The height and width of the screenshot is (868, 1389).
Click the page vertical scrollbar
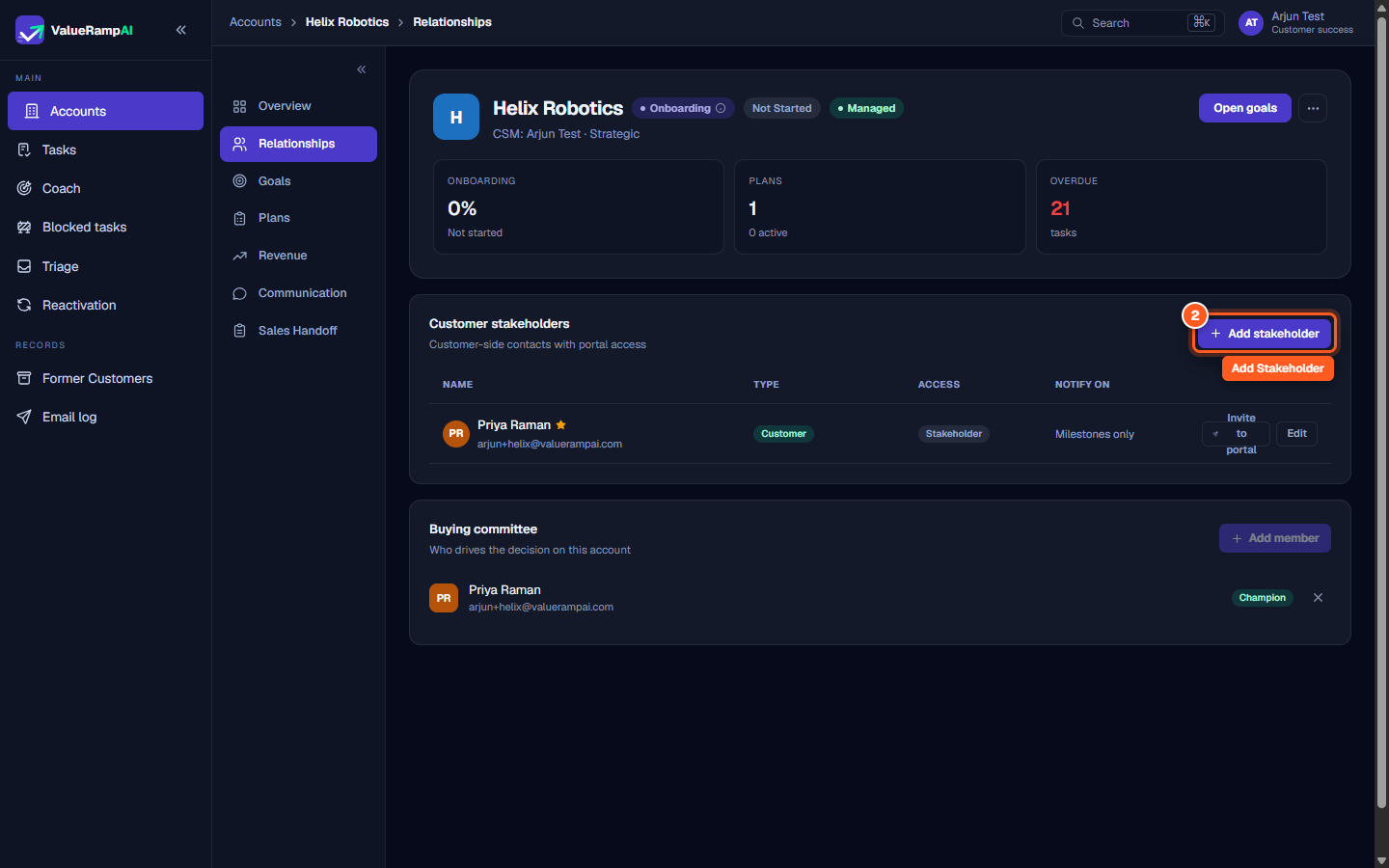(x=1381, y=415)
